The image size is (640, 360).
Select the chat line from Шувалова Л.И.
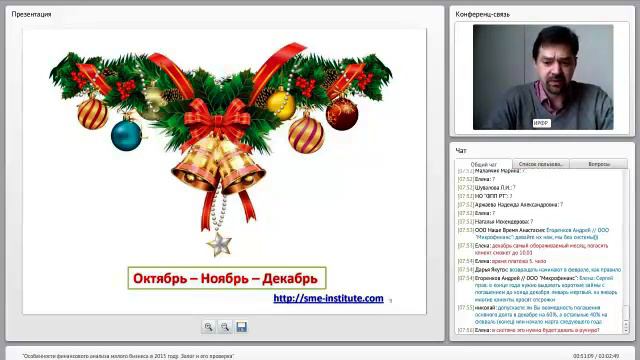(x=486, y=188)
